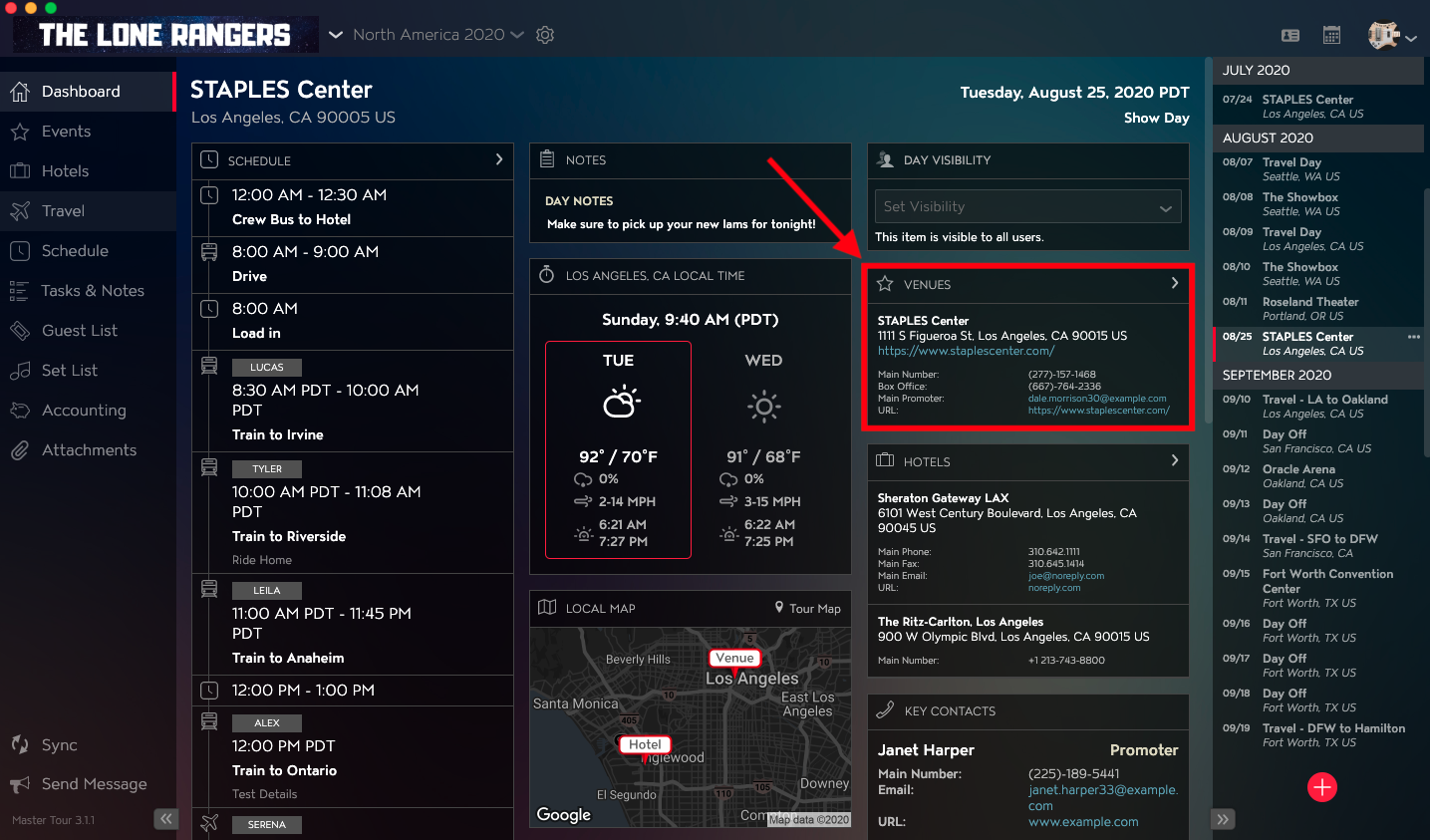Click the Local Map panel icon
This screenshot has width=1430, height=840.
pos(547,608)
